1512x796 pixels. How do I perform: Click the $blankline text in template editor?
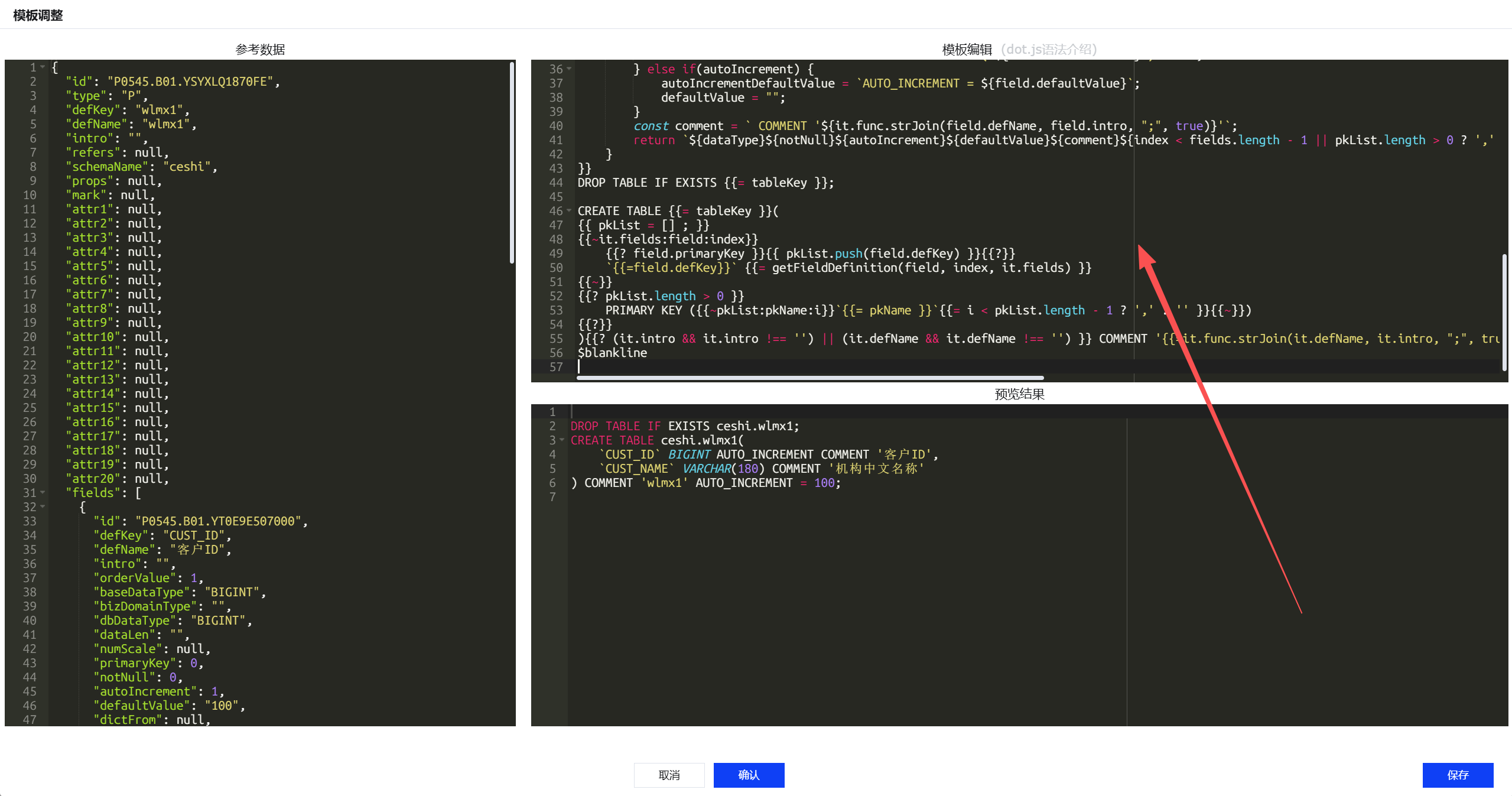(612, 353)
